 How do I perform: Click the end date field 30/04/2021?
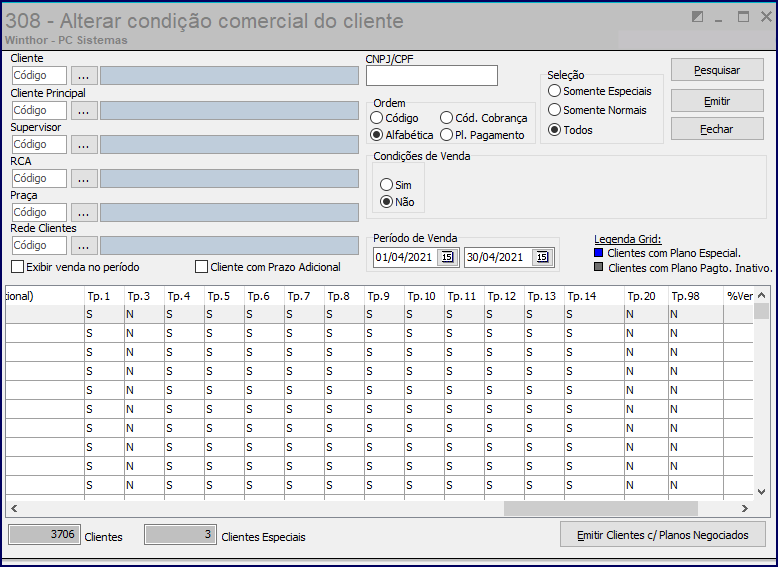pos(498,257)
